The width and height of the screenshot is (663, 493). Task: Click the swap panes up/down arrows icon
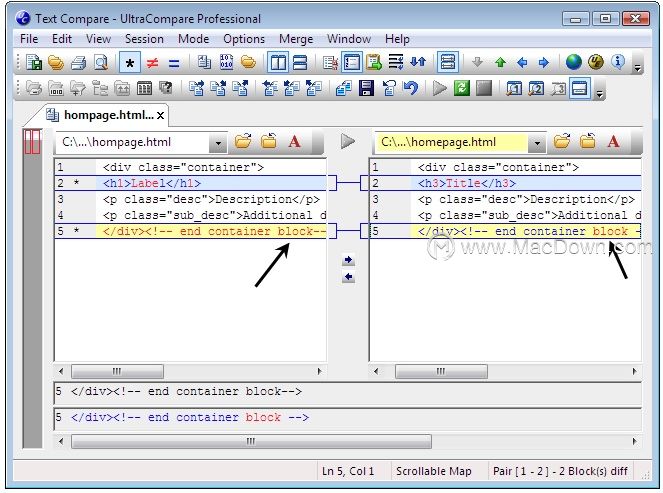pyautogui.click(x=418, y=63)
